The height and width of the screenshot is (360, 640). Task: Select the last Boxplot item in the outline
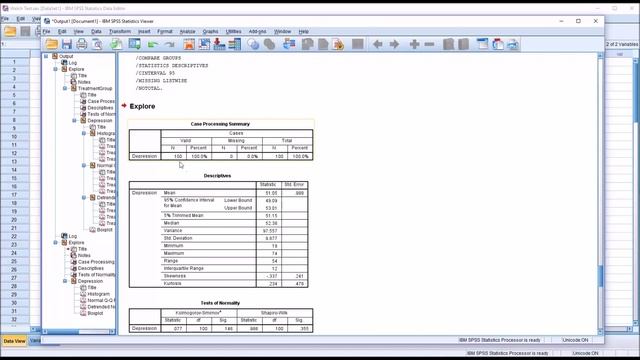(x=95, y=313)
